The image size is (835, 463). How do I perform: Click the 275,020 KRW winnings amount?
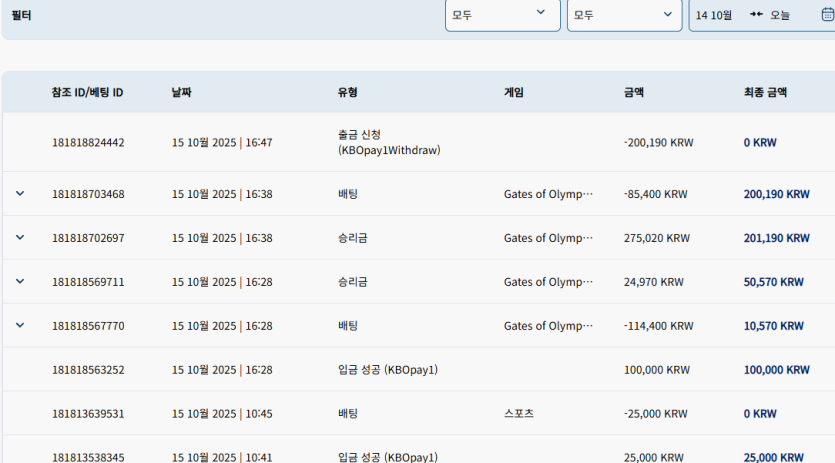click(x=657, y=238)
